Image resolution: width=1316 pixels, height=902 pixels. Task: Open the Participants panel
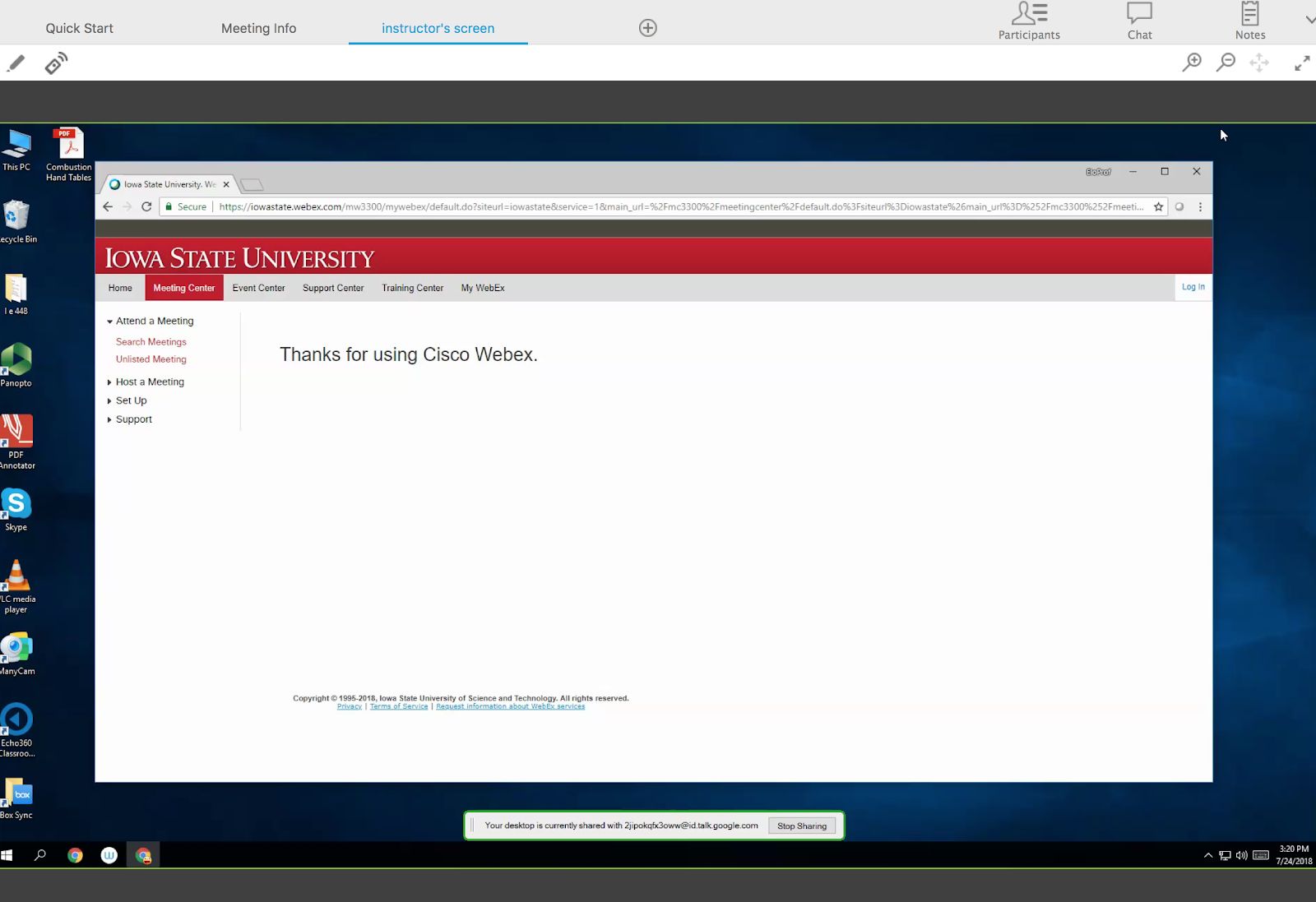click(x=1029, y=21)
